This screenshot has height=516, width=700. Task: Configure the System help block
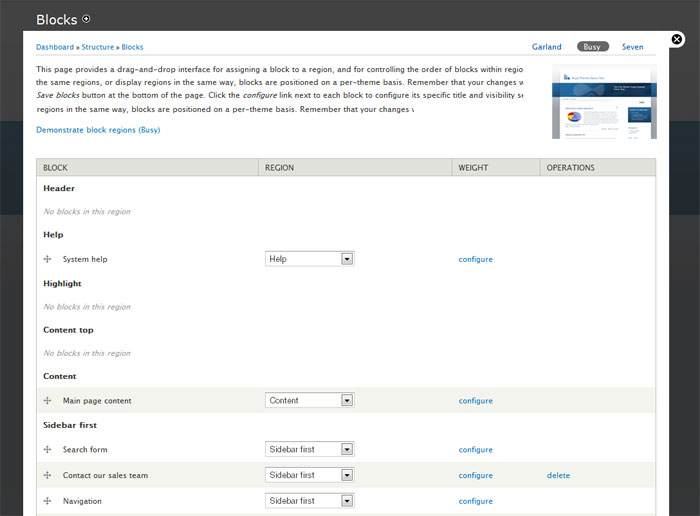point(475,259)
